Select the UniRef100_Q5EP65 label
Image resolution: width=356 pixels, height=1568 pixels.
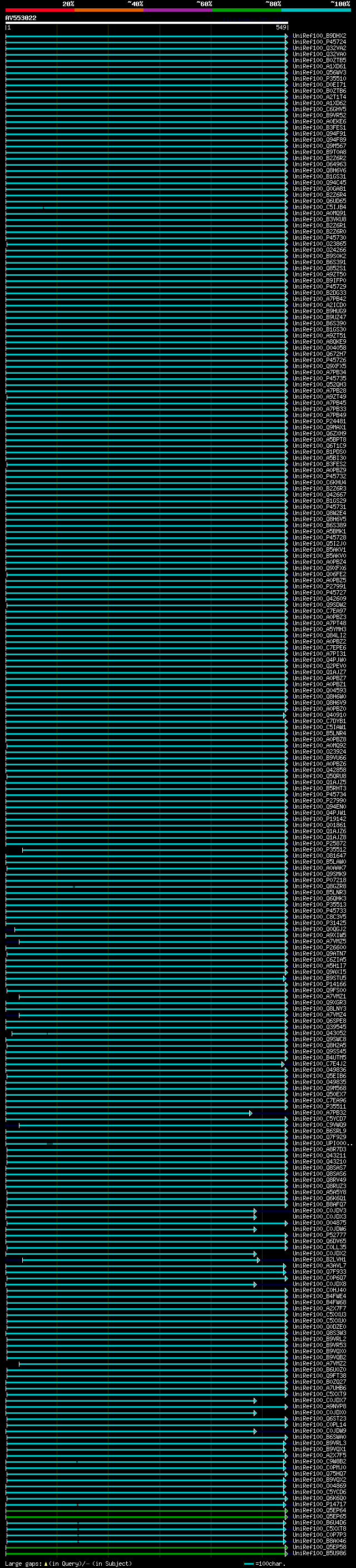click(319, 1516)
